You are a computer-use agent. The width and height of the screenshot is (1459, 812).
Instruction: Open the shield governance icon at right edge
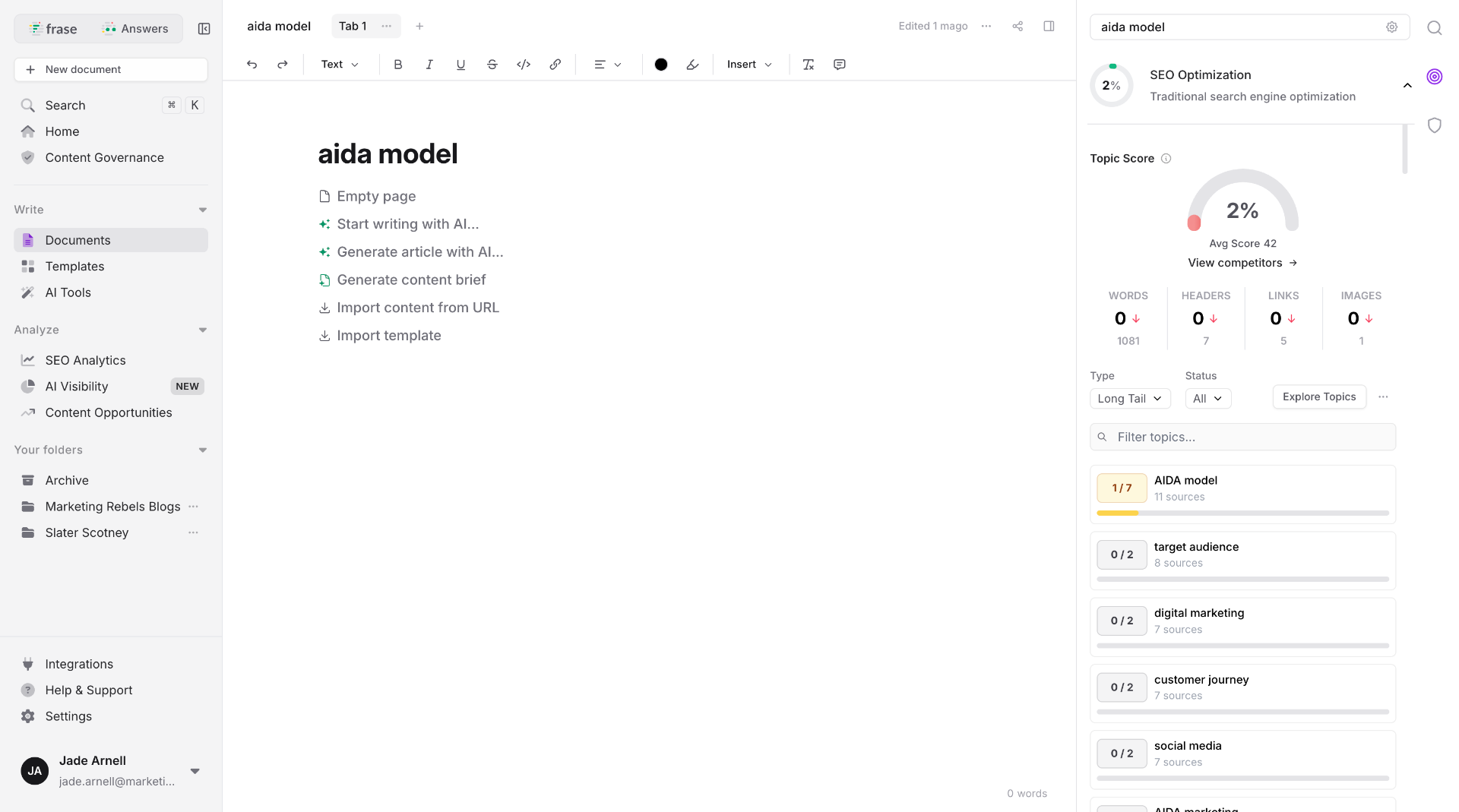pyautogui.click(x=1434, y=125)
